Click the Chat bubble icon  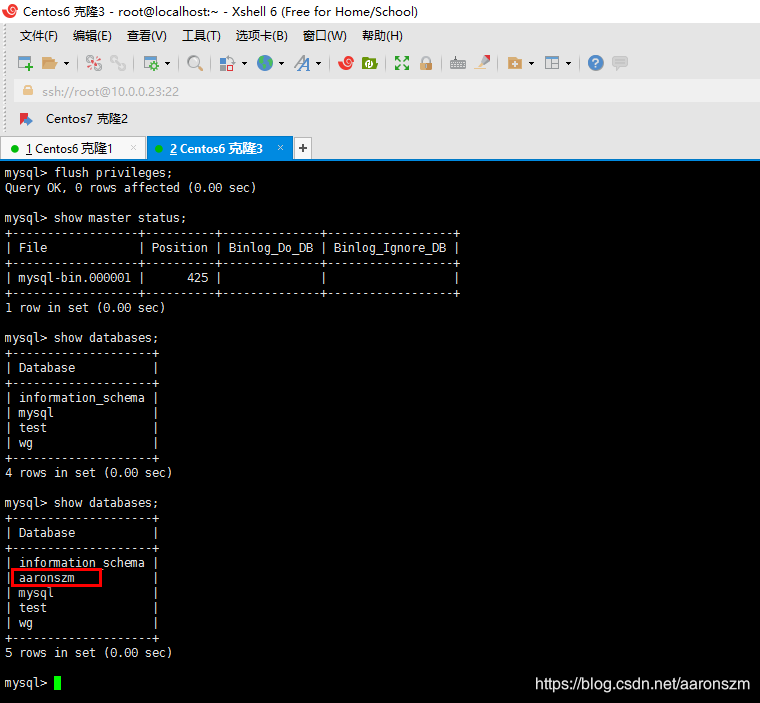pyautogui.click(x=620, y=63)
